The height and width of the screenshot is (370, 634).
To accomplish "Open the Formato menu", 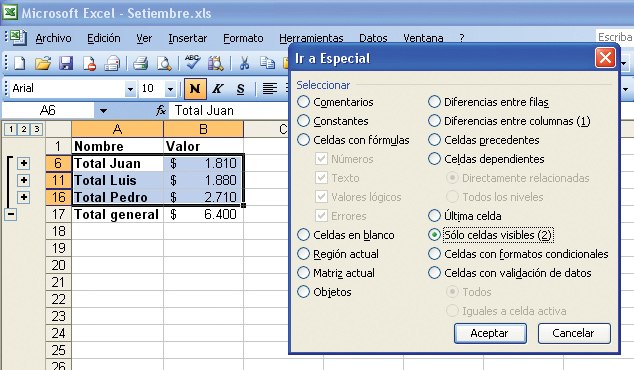I will coord(243,38).
